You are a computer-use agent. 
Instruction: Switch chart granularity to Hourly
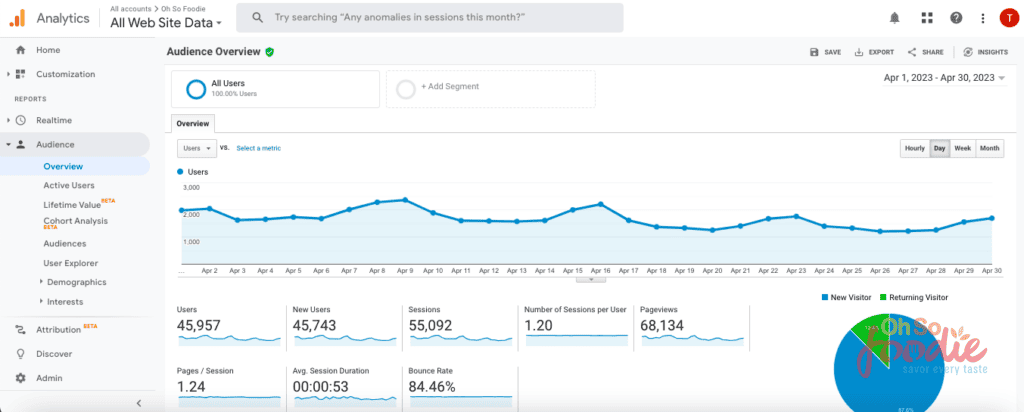coord(914,148)
